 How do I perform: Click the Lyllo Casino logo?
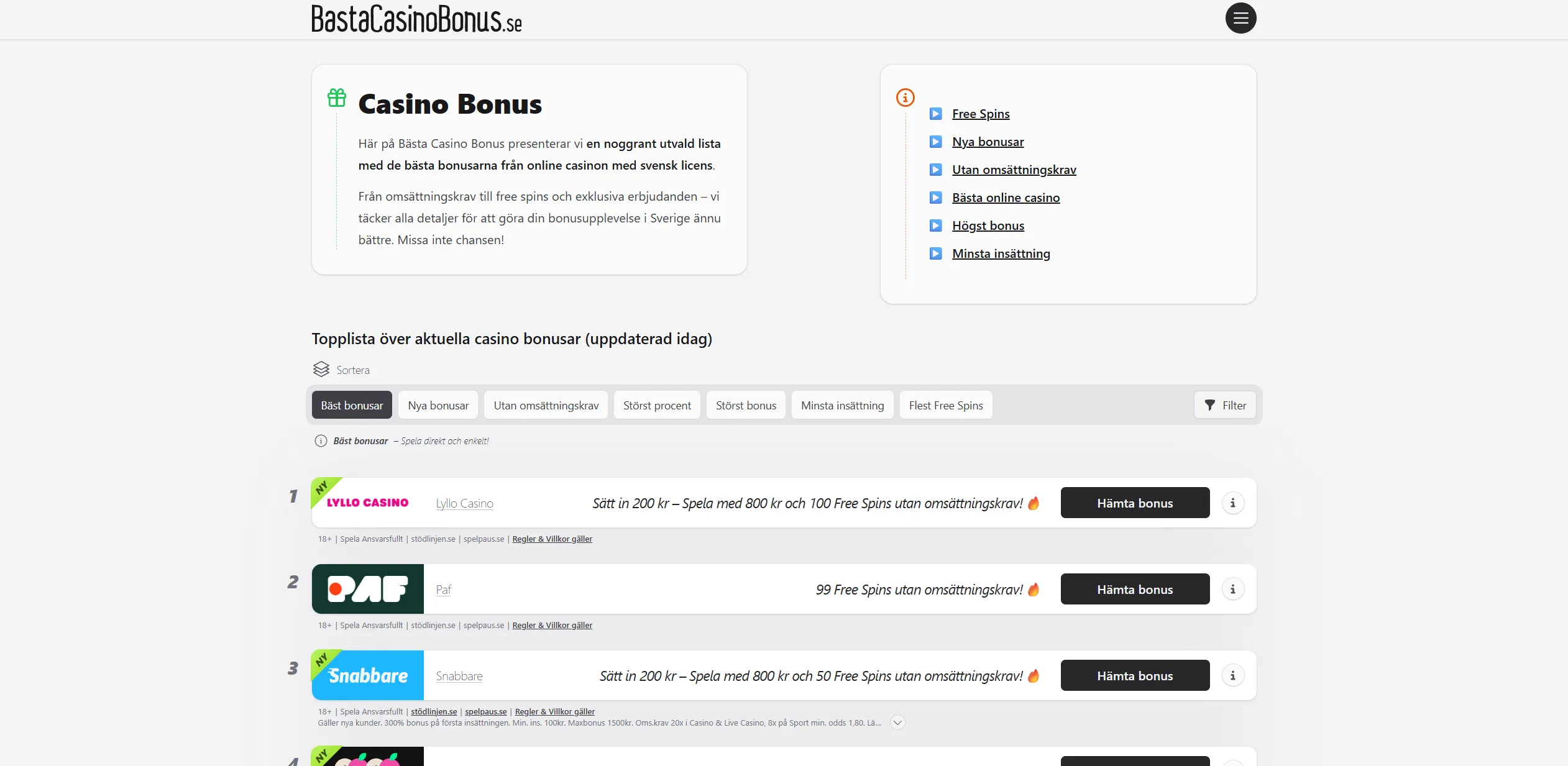[x=367, y=503]
